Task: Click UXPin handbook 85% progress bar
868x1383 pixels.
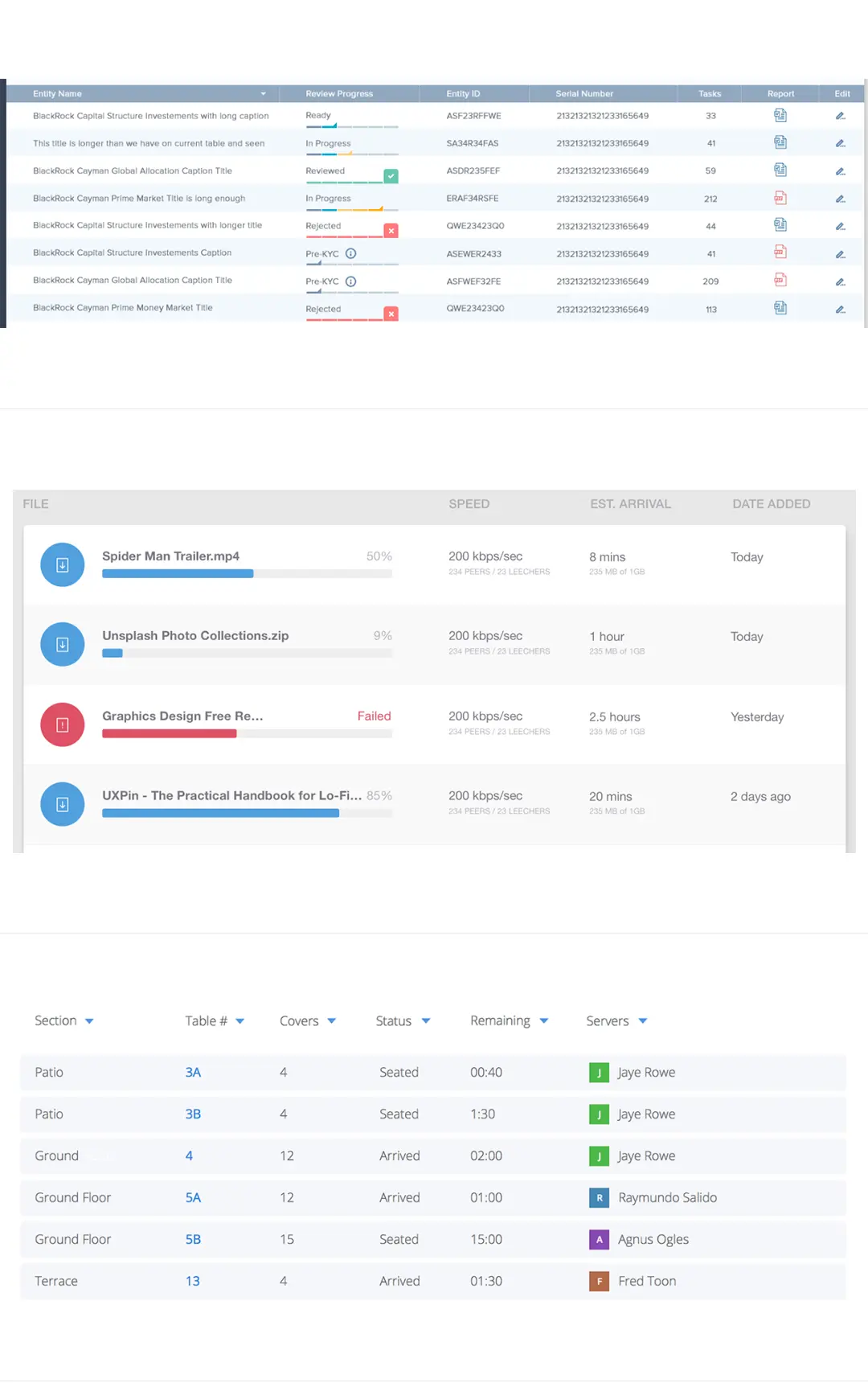Action: (247, 814)
